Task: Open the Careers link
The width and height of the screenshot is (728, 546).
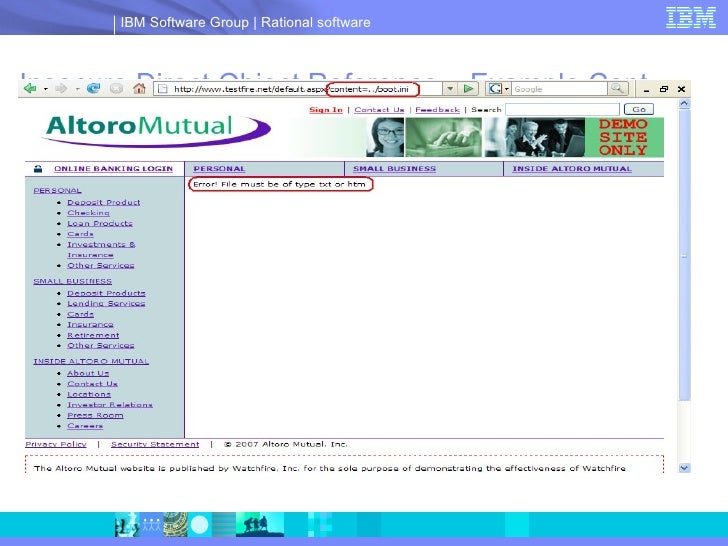Action: pyautogui.click(x=85, y=426)
